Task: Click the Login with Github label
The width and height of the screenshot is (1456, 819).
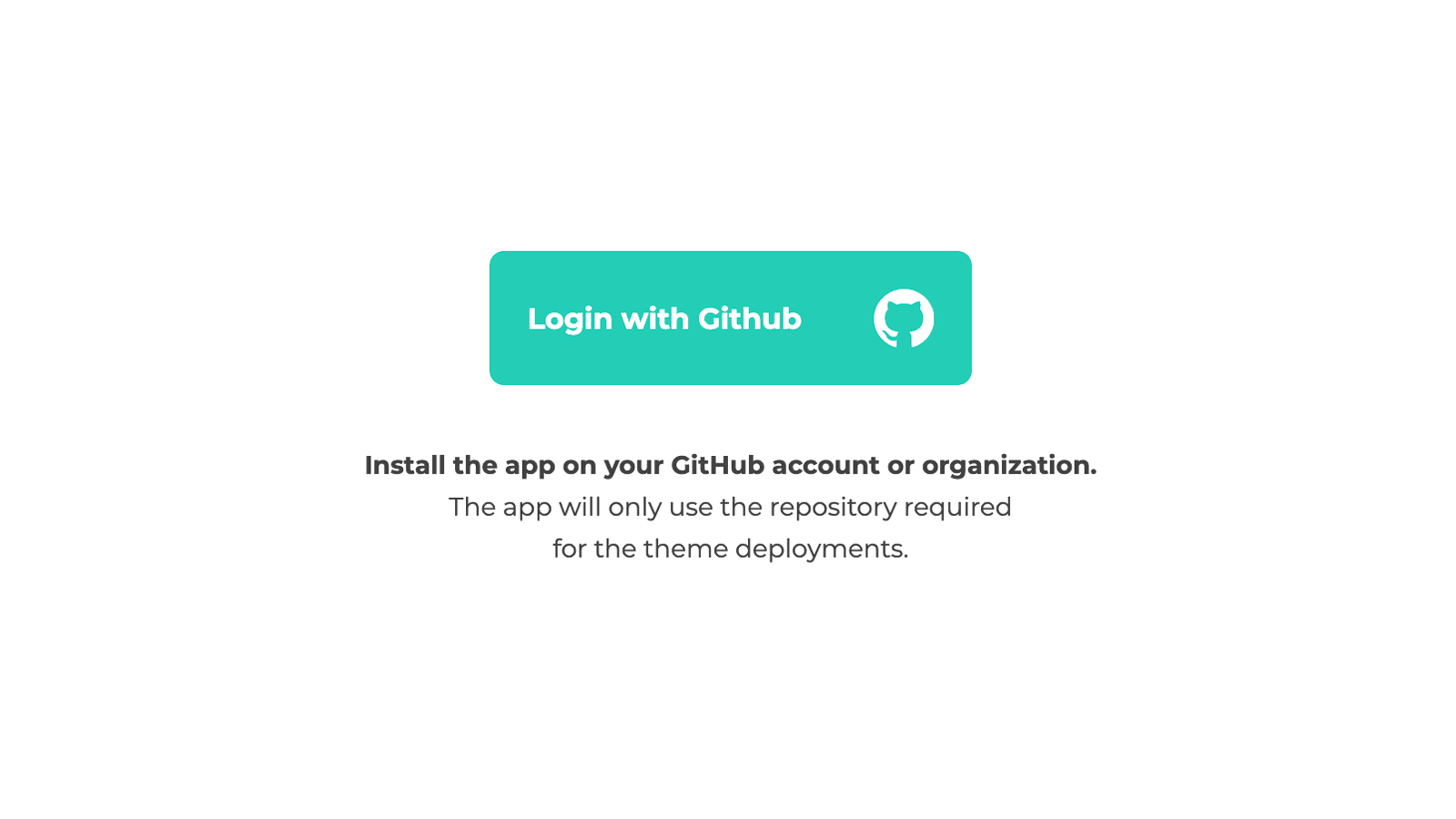Action: click(x=664, y=319)
